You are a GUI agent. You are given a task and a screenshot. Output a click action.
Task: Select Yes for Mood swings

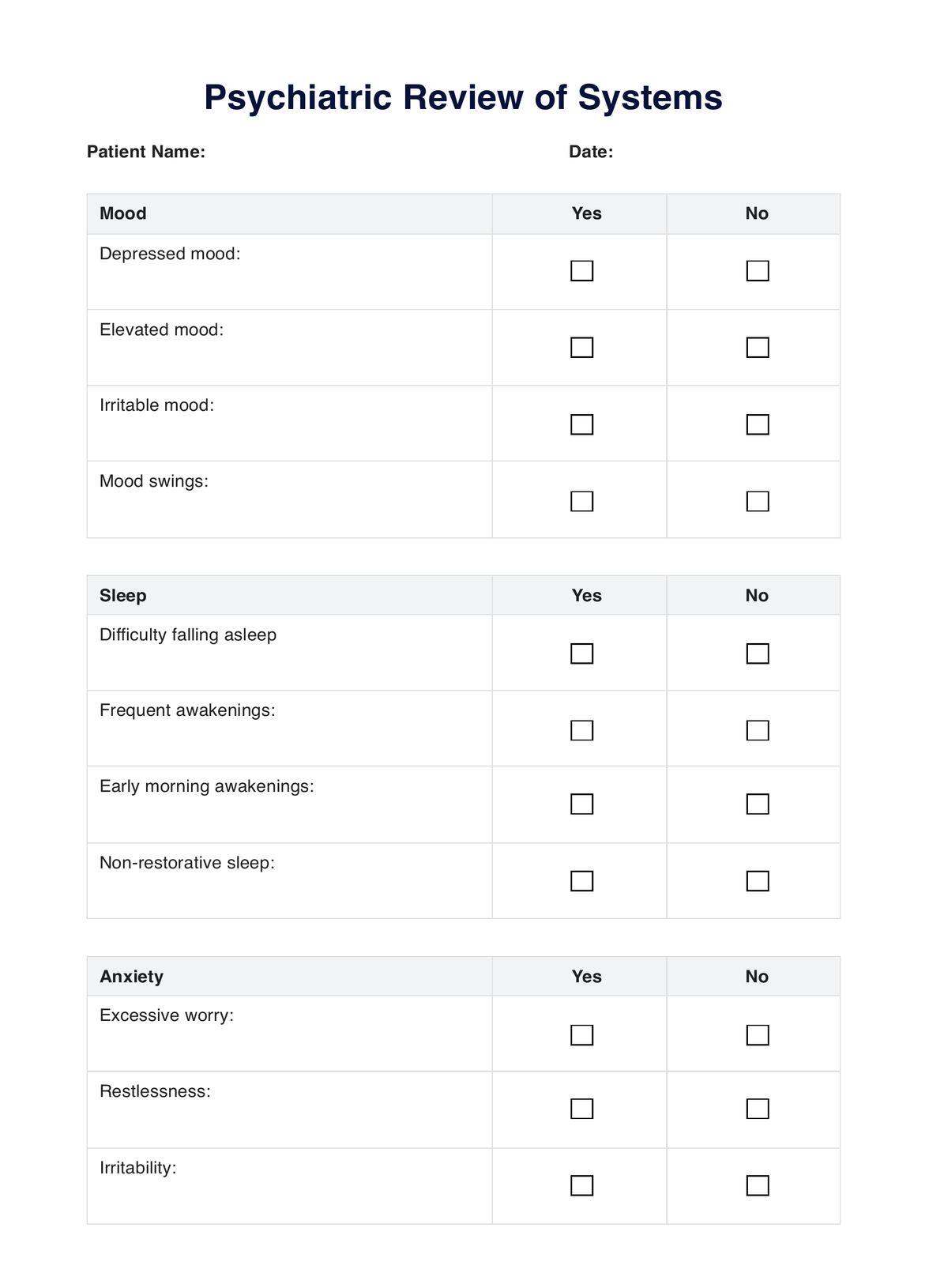pyautogui.click(x=581, y=501)
